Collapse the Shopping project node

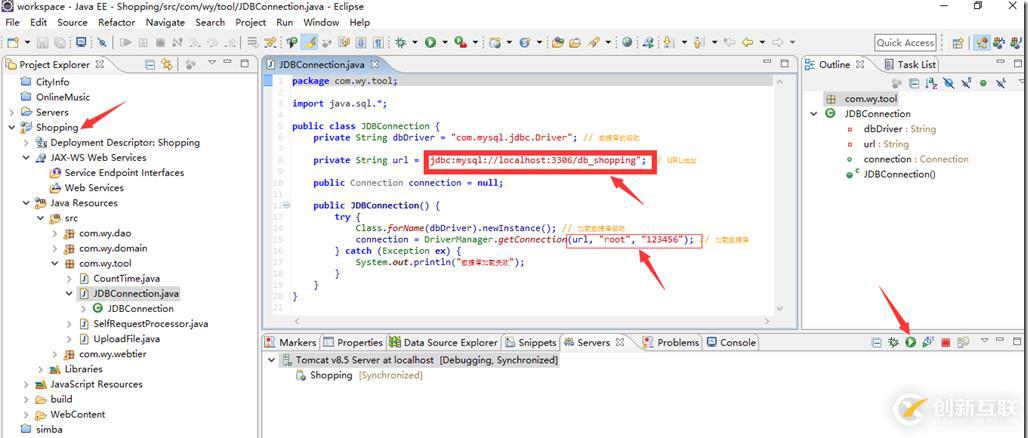pos(12,128)
